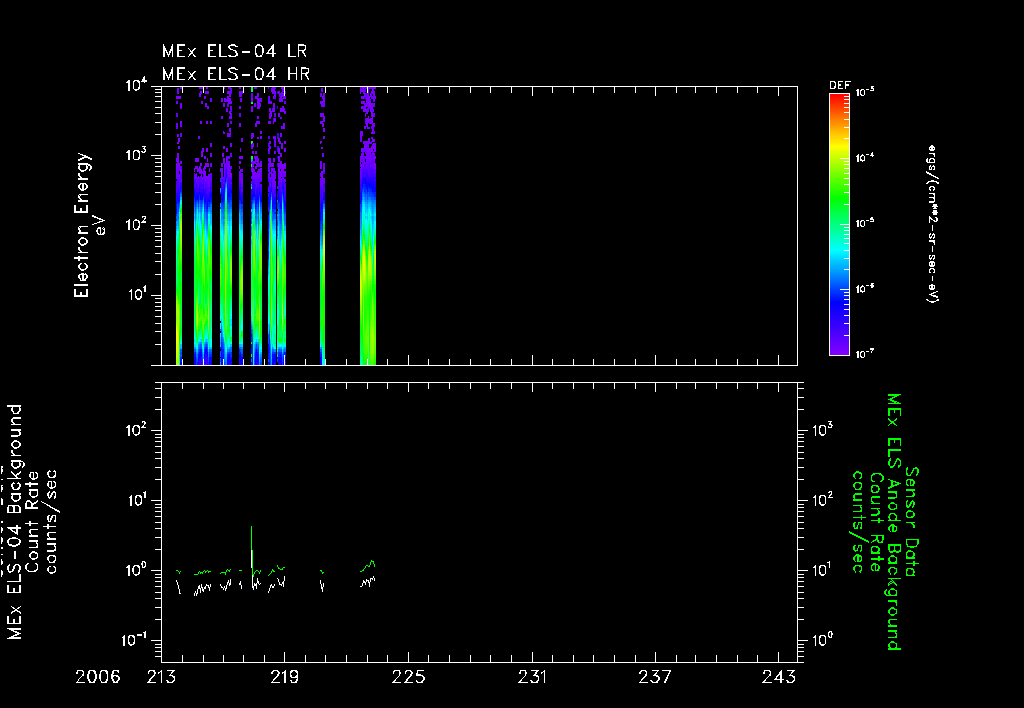Click the green 'Sensor Data' label
Screen dimensions: 1024x708
(910, 522)
